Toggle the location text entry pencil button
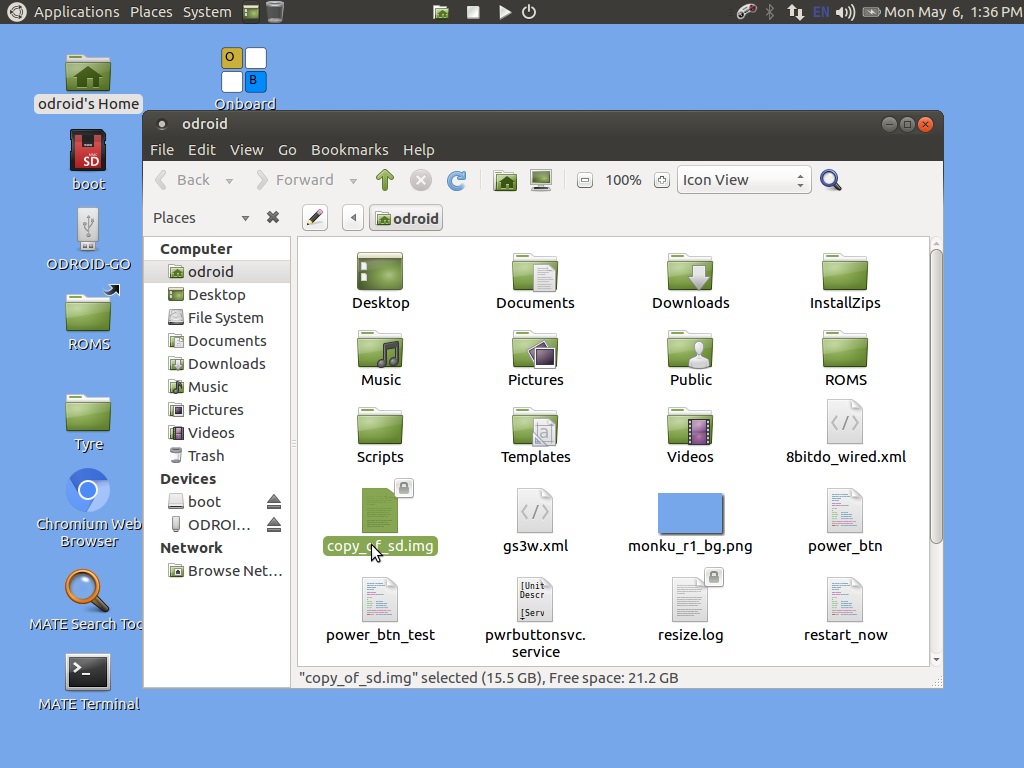The height and width of the screenshot is (768, 1024). 314,218
